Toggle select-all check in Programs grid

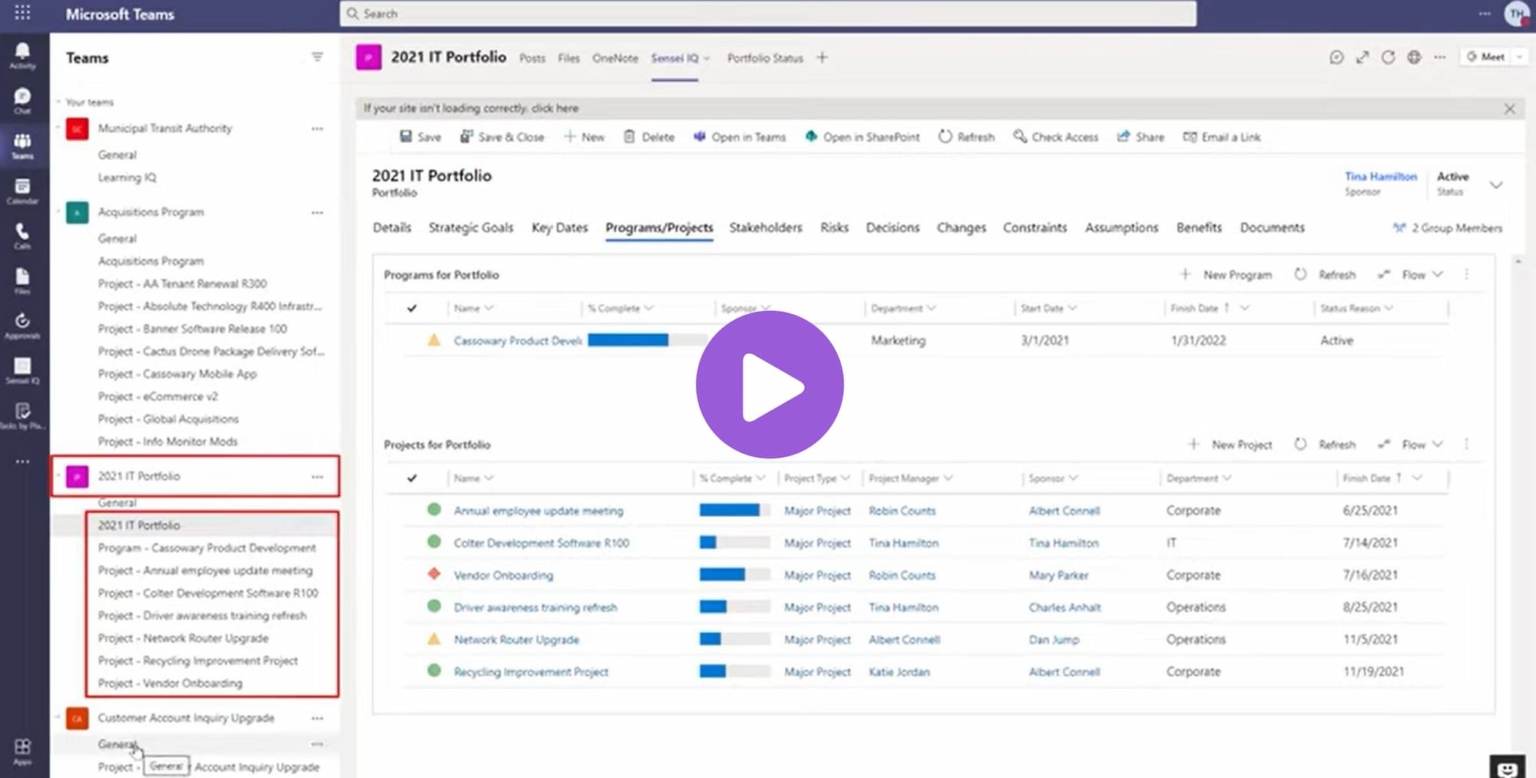click(x=412, y=308)
